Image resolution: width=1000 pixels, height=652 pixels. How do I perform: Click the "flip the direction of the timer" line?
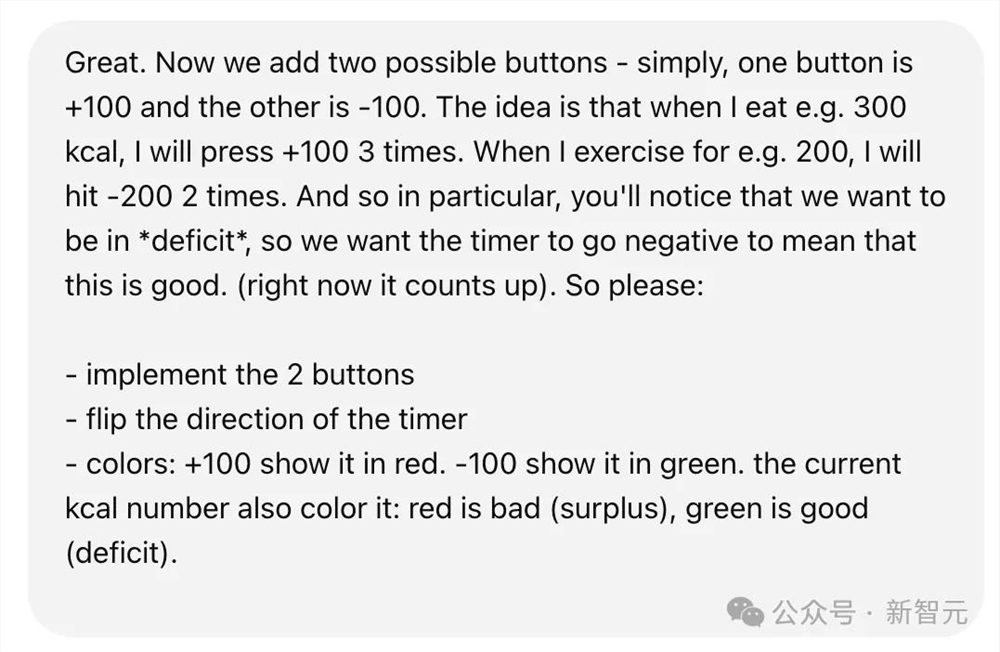click(266, 419)
